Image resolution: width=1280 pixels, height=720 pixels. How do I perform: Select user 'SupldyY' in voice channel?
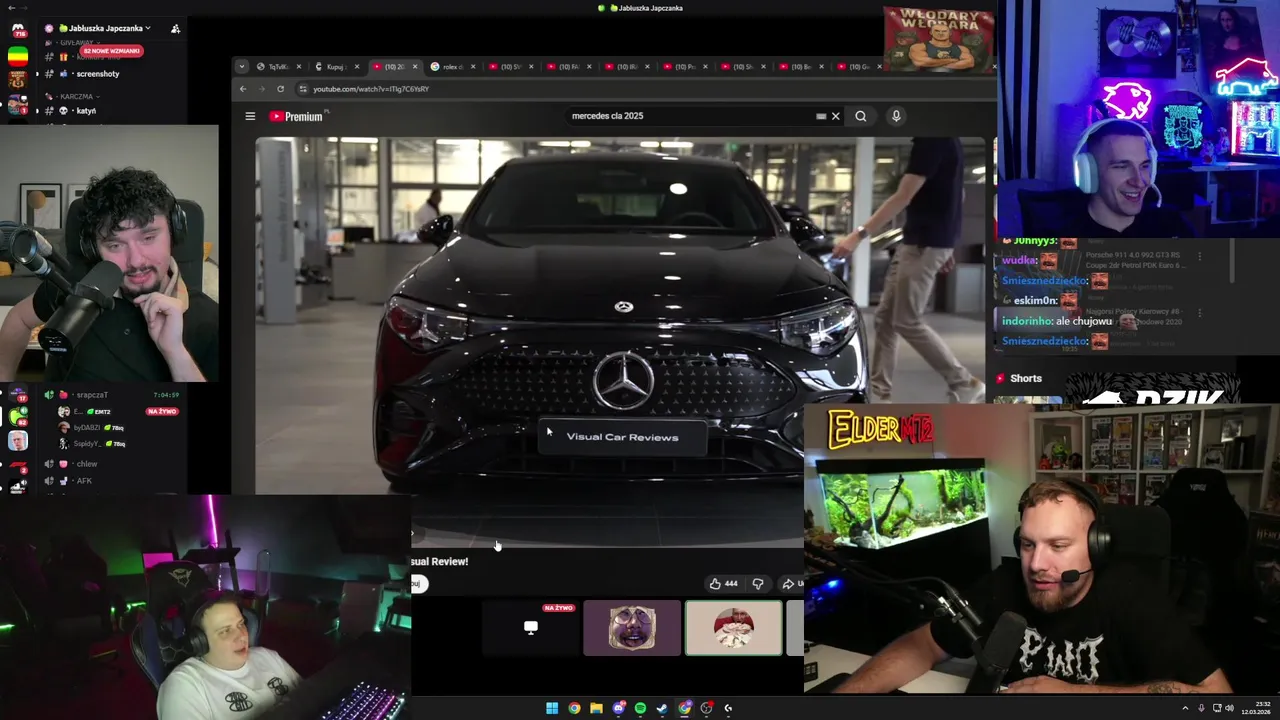[x=87, y=443]
